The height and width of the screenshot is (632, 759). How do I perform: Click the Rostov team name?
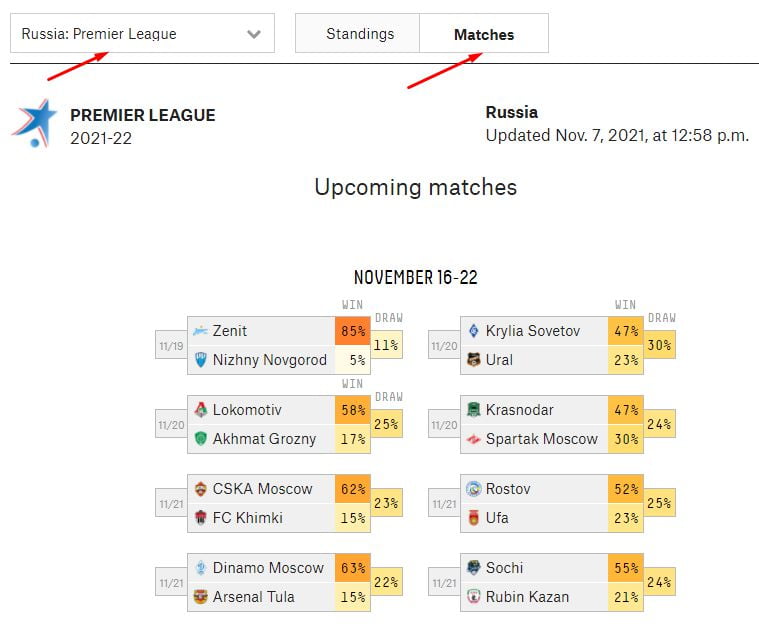click(x=508, y=489)
